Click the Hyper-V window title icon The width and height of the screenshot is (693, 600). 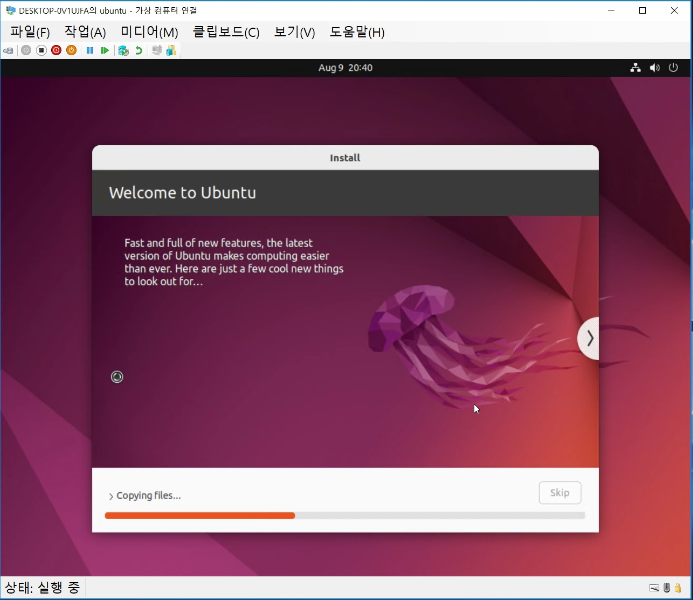(x=10, y=10)
